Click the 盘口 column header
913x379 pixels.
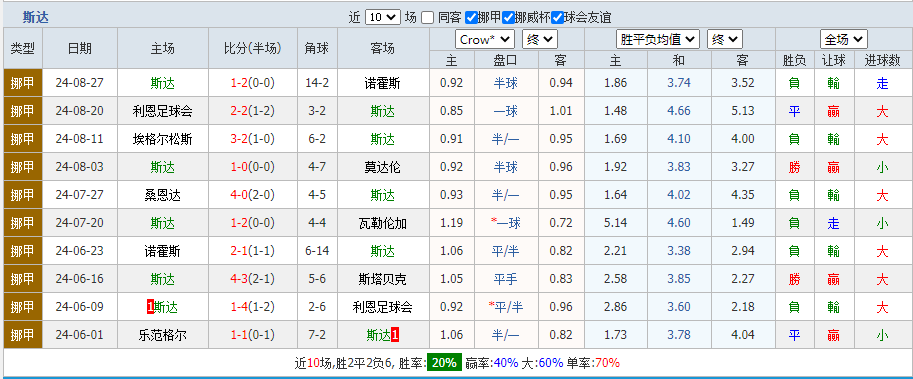pos(505,60)
